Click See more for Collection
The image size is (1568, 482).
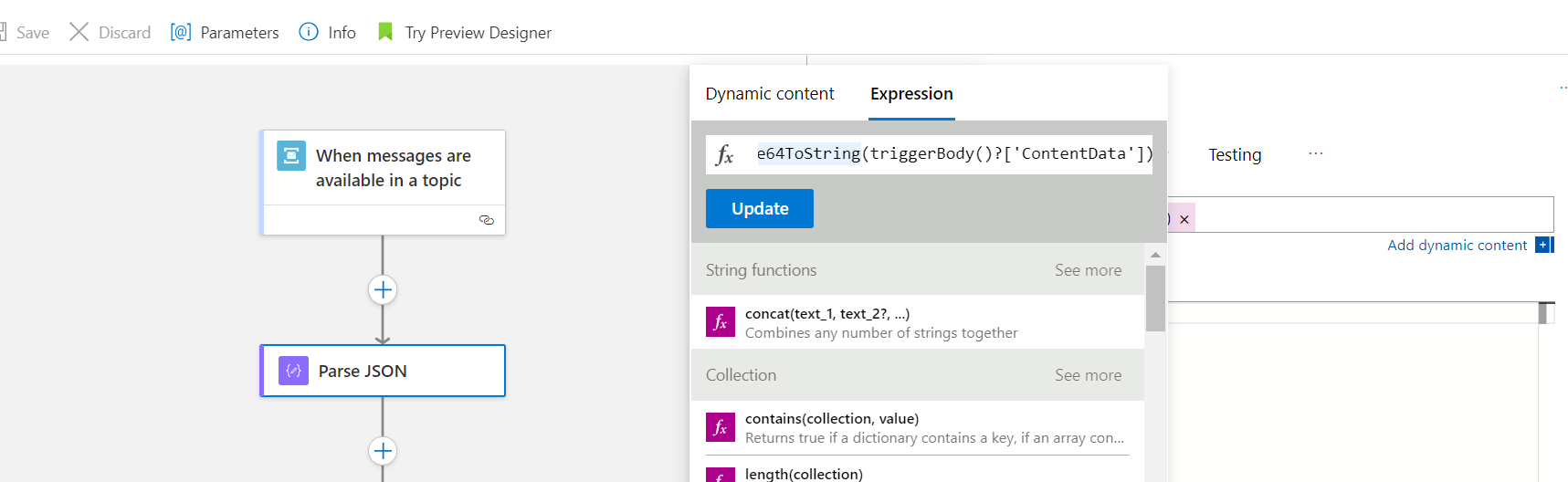(x=1088, y=375)
